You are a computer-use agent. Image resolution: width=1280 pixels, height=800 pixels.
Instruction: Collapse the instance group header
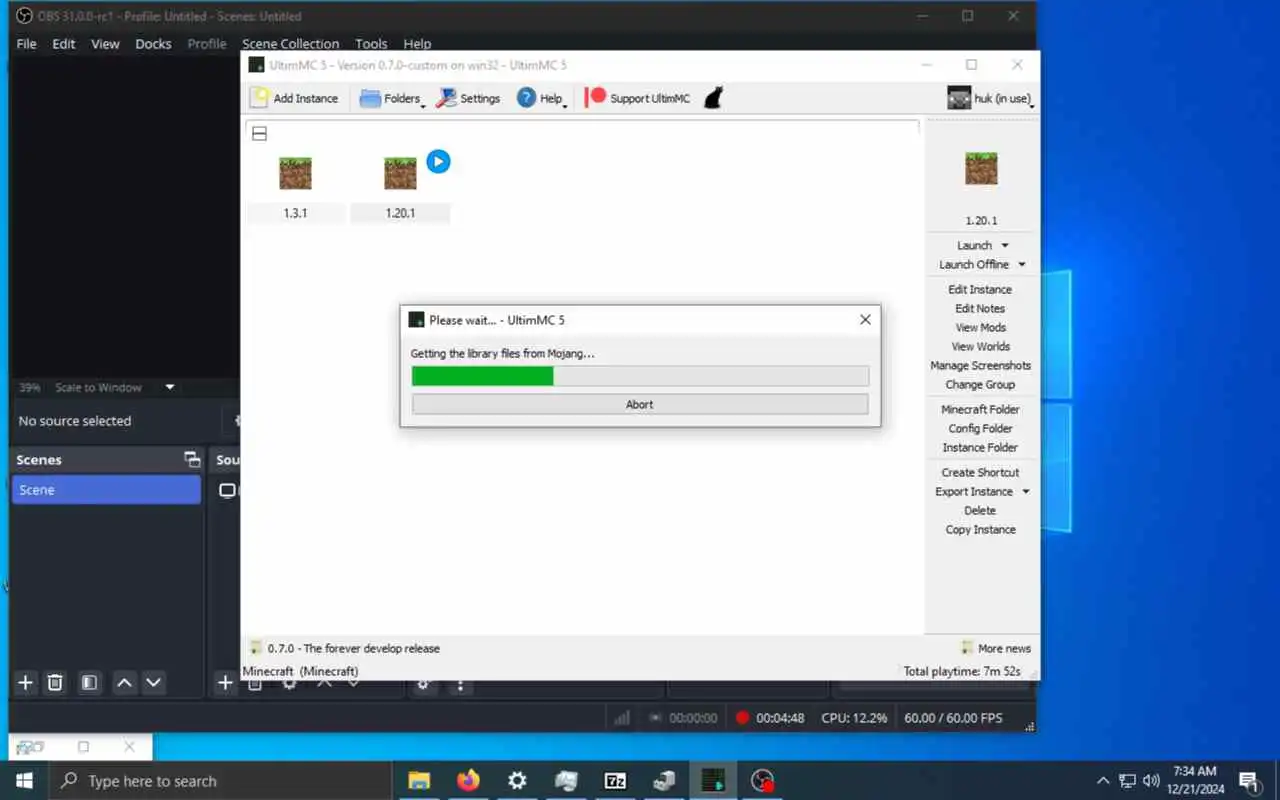[259, 133]
